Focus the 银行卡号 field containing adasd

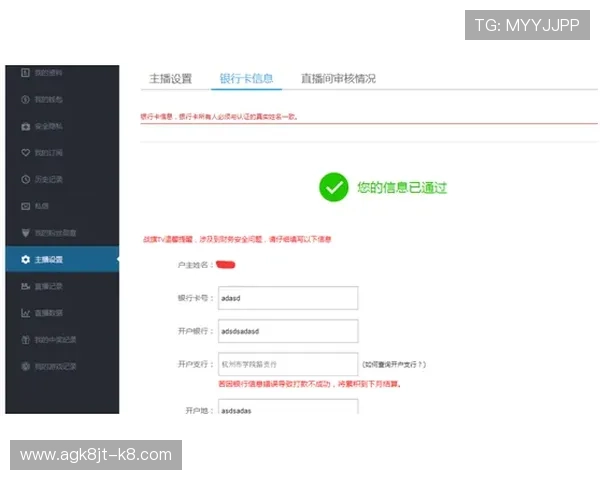tap(288, 298)
